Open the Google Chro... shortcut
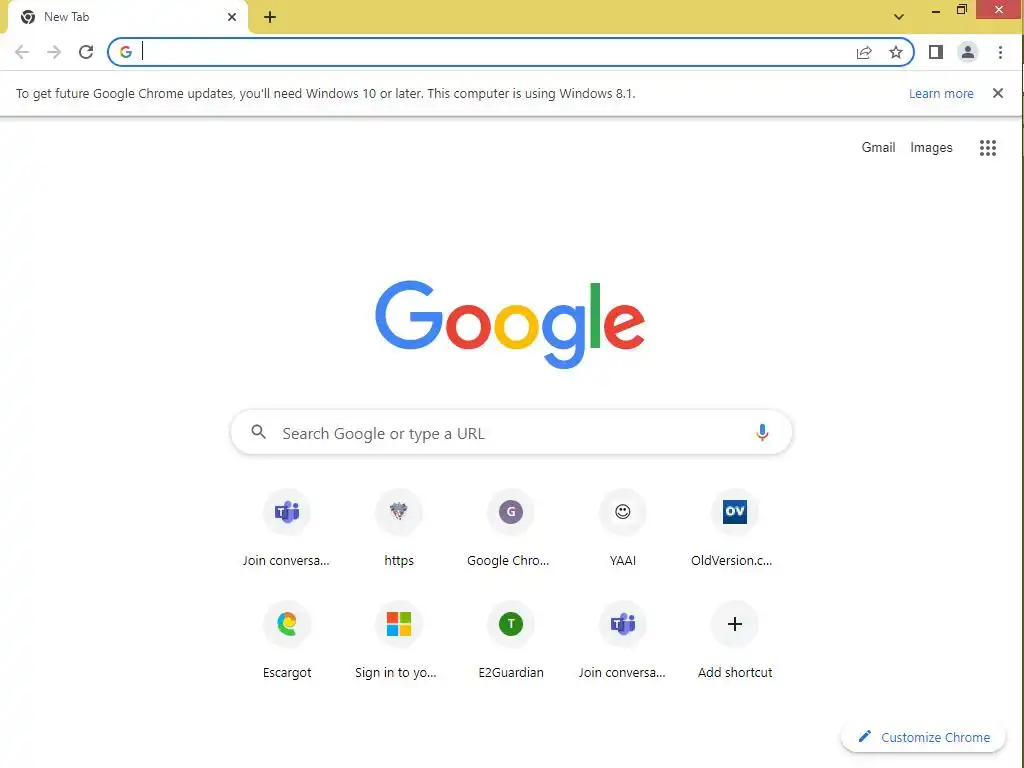This screenshot has width=1024, height=768. pyautogui.click(x=510, y=528)
